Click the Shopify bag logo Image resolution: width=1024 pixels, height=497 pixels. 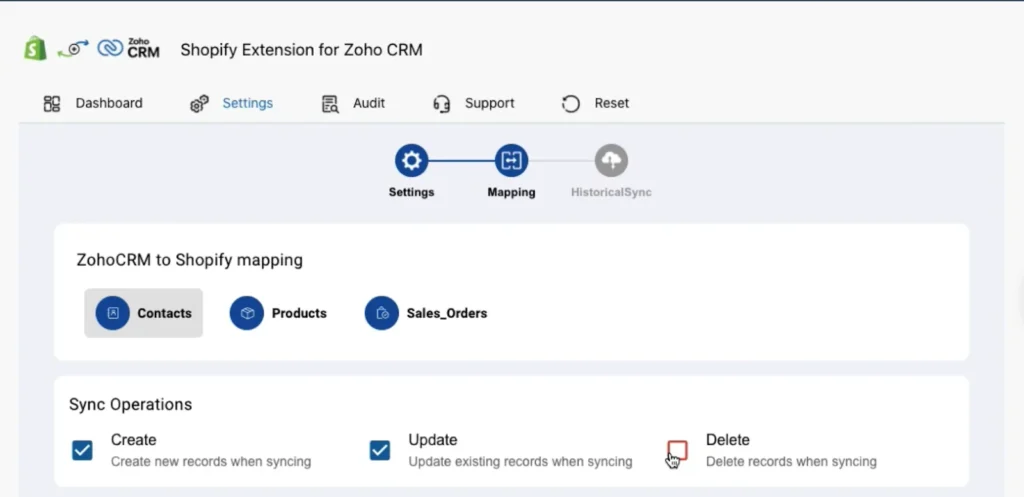35,49
